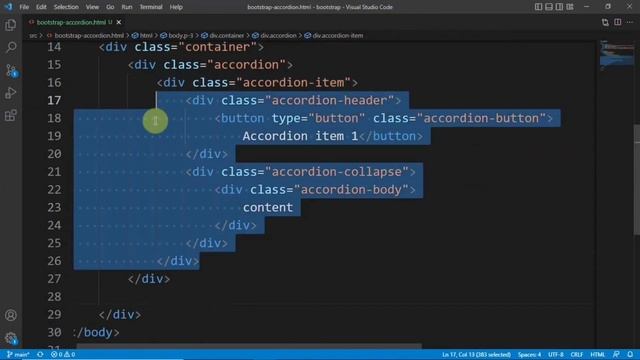This screenshot has height=360, width=640.
Task: Click the Synchronize Changes status icon
Action: click(x=40, y=355)
